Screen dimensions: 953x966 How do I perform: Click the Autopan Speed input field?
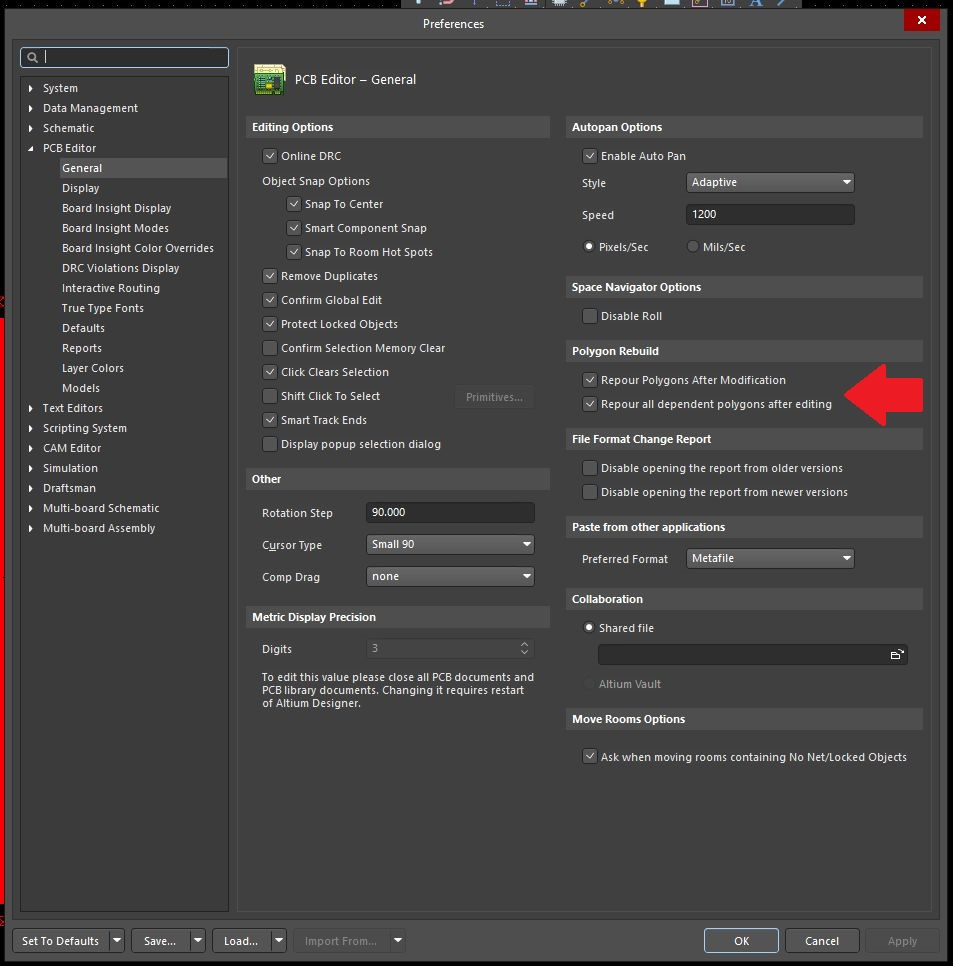770,214
